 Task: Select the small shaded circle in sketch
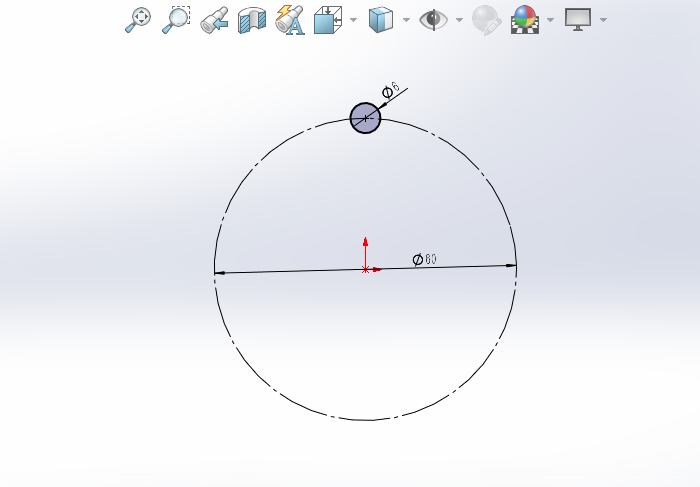point(365,118)
